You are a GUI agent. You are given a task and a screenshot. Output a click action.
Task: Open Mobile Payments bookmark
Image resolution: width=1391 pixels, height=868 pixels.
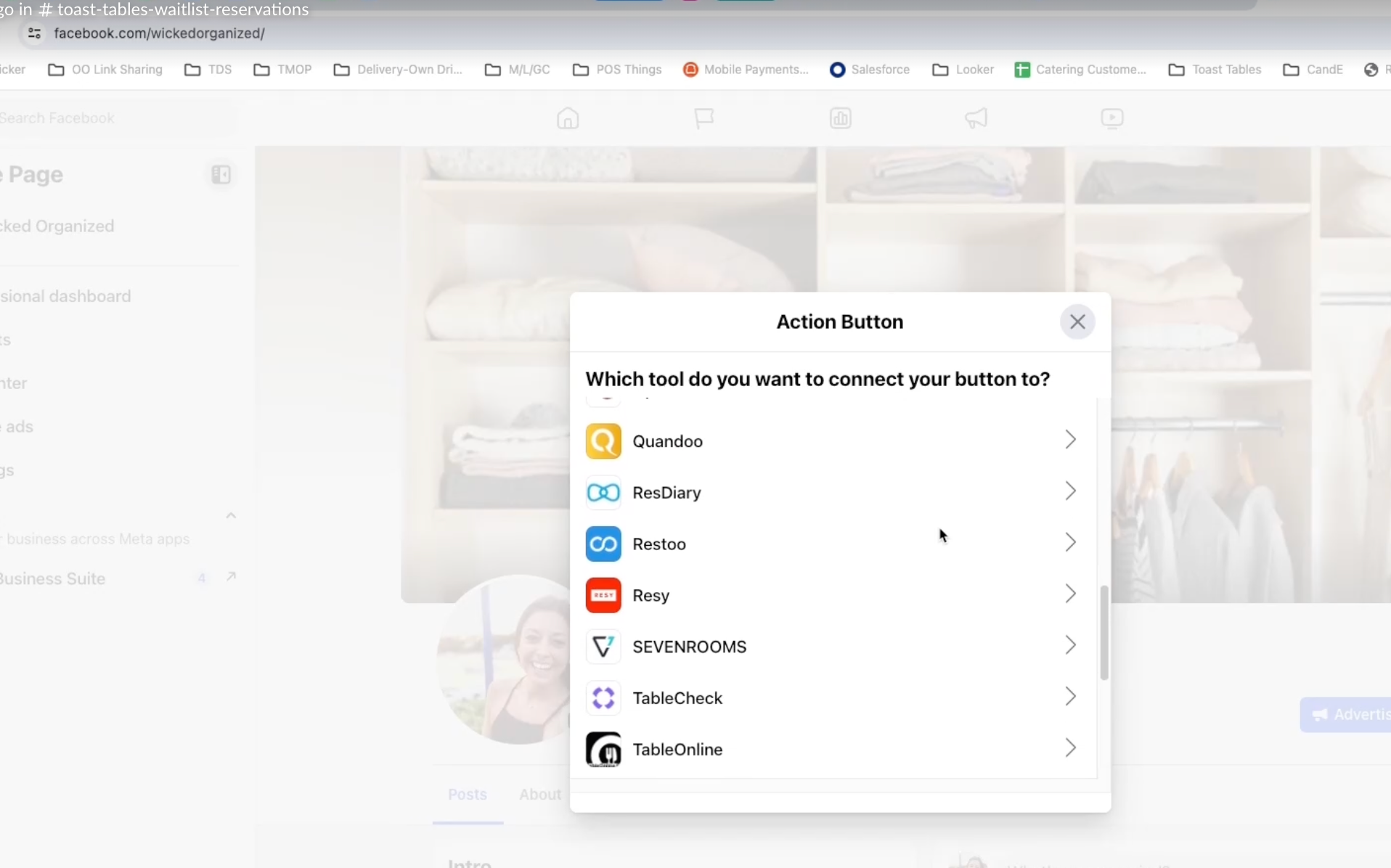746,70
